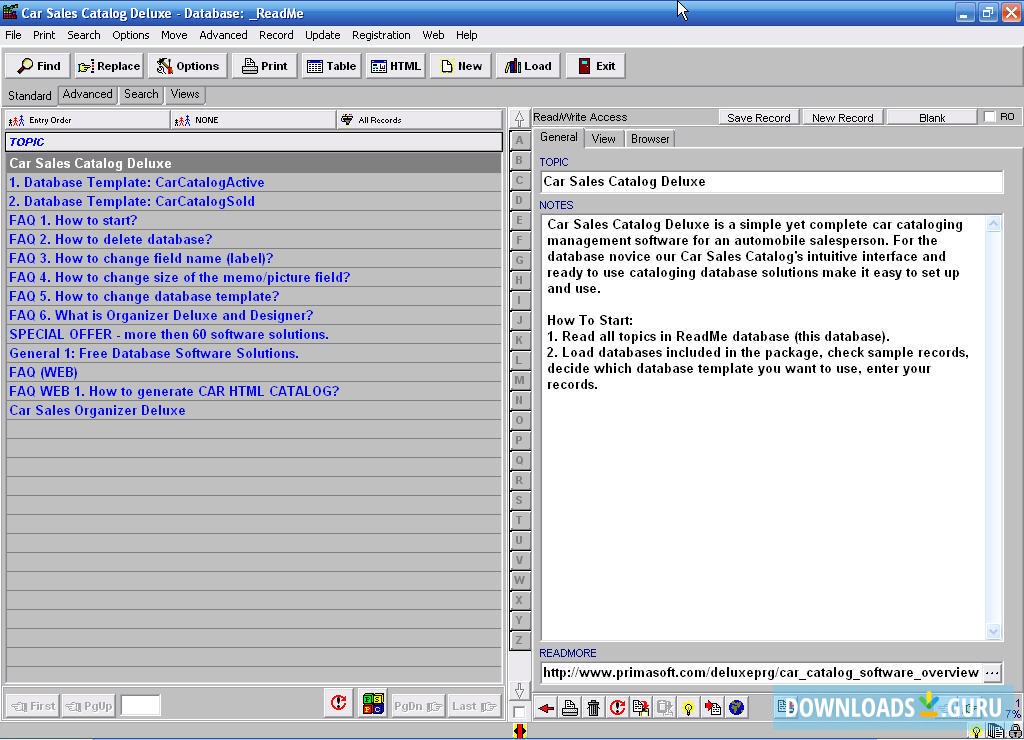This screenshot has height=740, width=1024.
Task: Click the up arrow above alphabet index
Action: [519, 119]
